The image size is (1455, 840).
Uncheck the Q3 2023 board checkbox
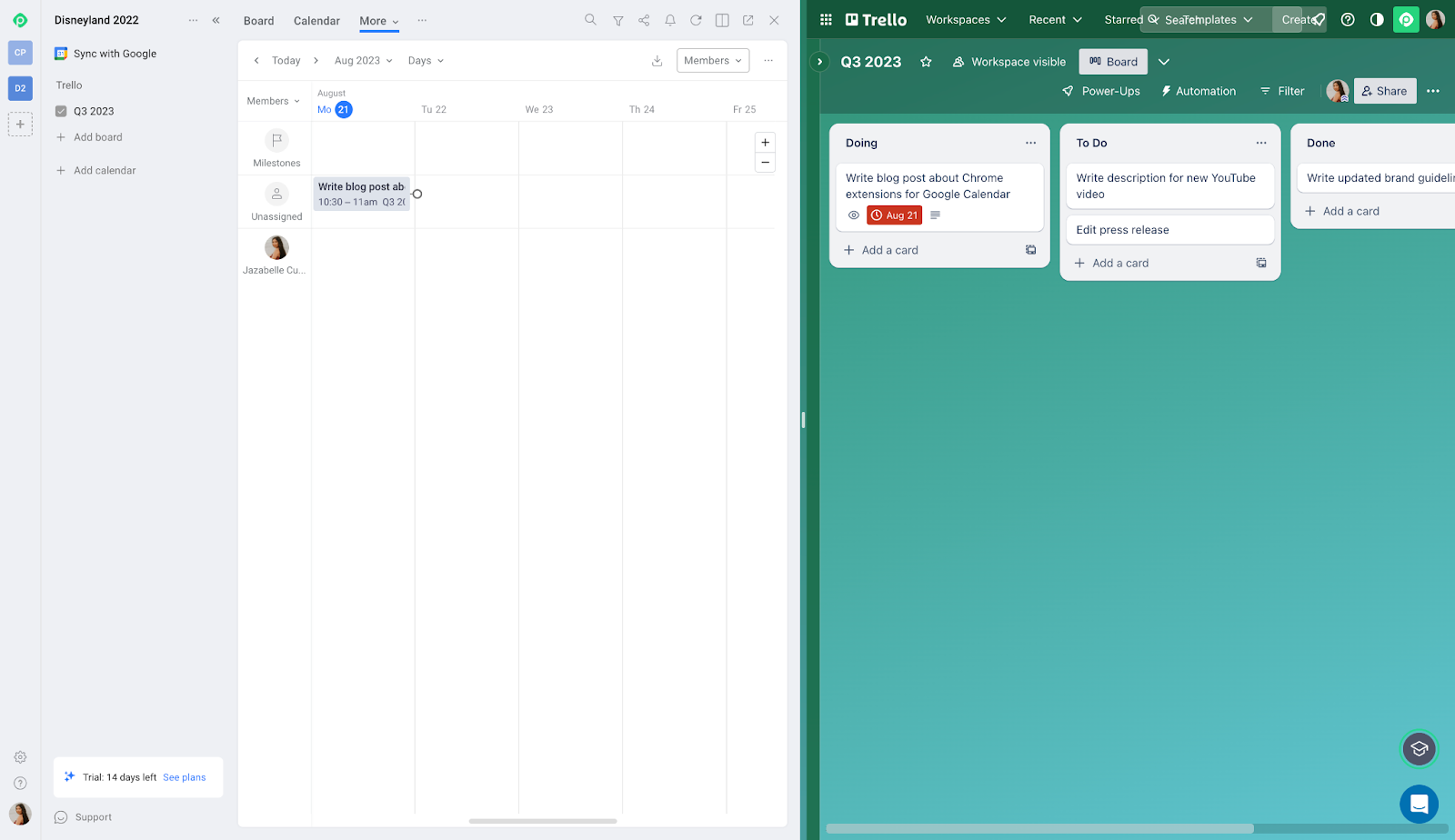(x=61, y=111)
